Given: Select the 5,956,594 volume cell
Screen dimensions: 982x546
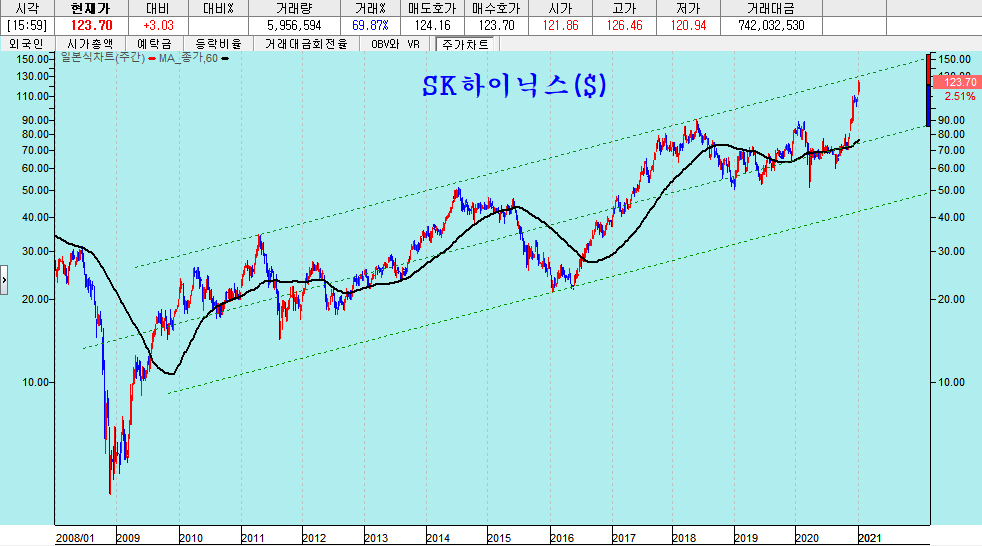Looking at the screenshot, I should coord(293,25).
